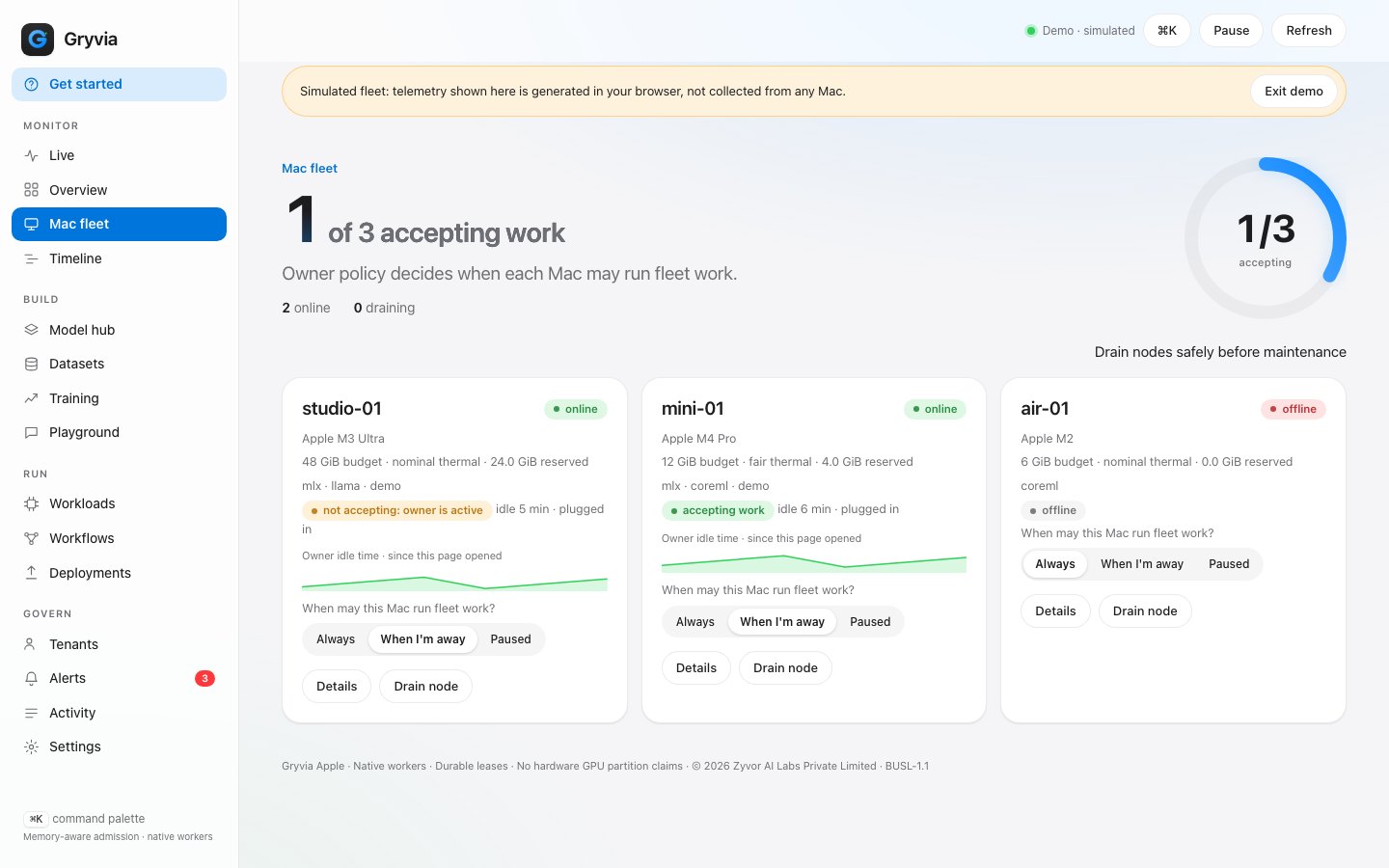Click the Mac fleet breadcrumb heading

310,169
